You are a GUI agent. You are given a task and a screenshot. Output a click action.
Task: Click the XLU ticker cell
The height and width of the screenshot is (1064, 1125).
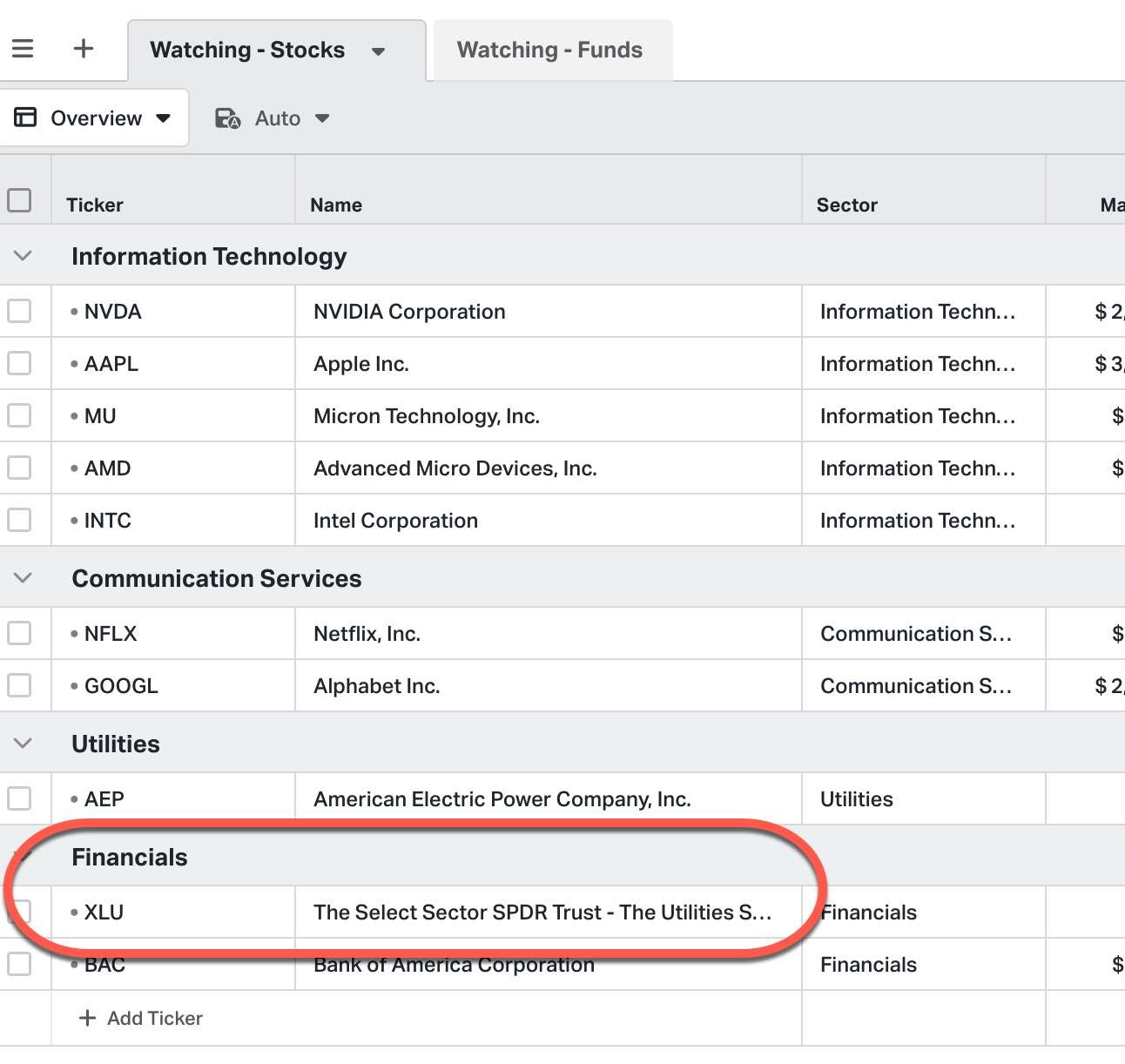pos(173,912)
